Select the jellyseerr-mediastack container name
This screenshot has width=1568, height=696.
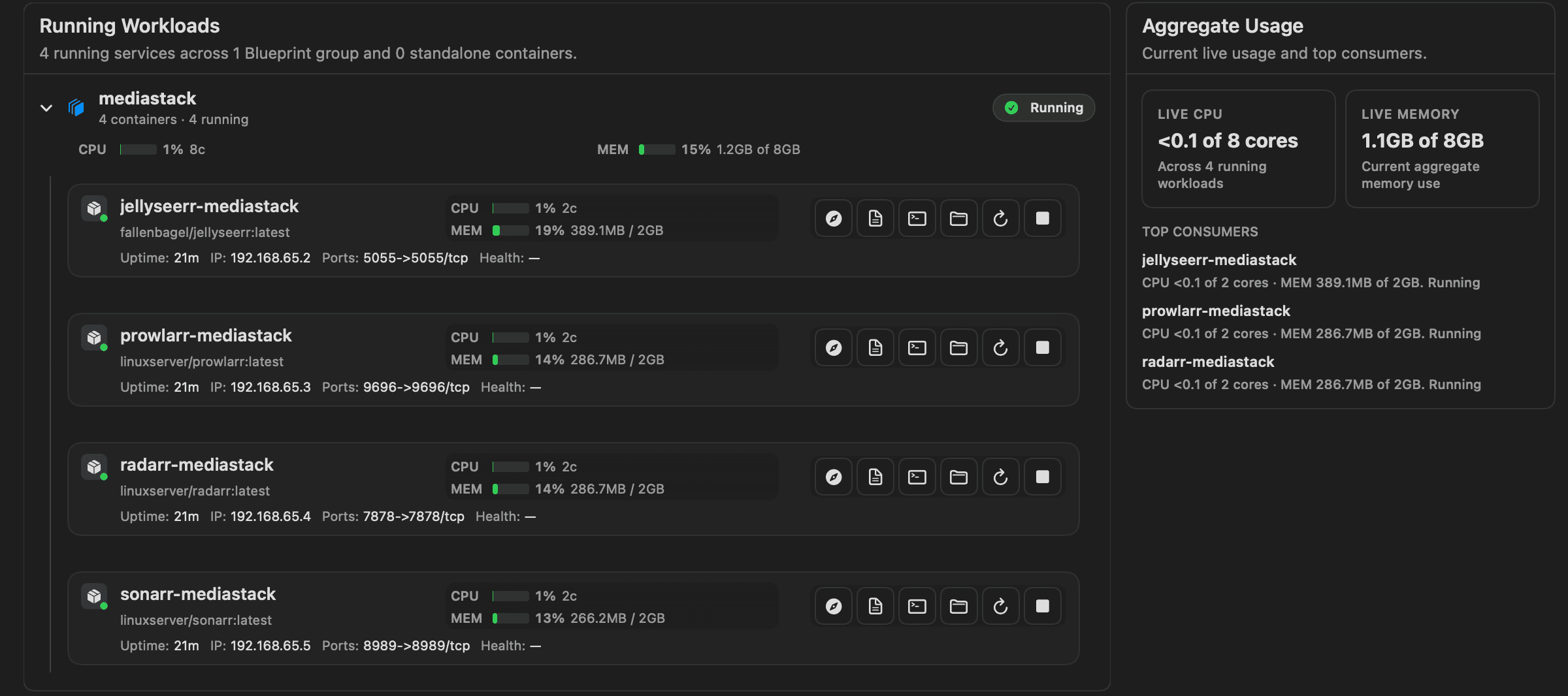(209, 206)
